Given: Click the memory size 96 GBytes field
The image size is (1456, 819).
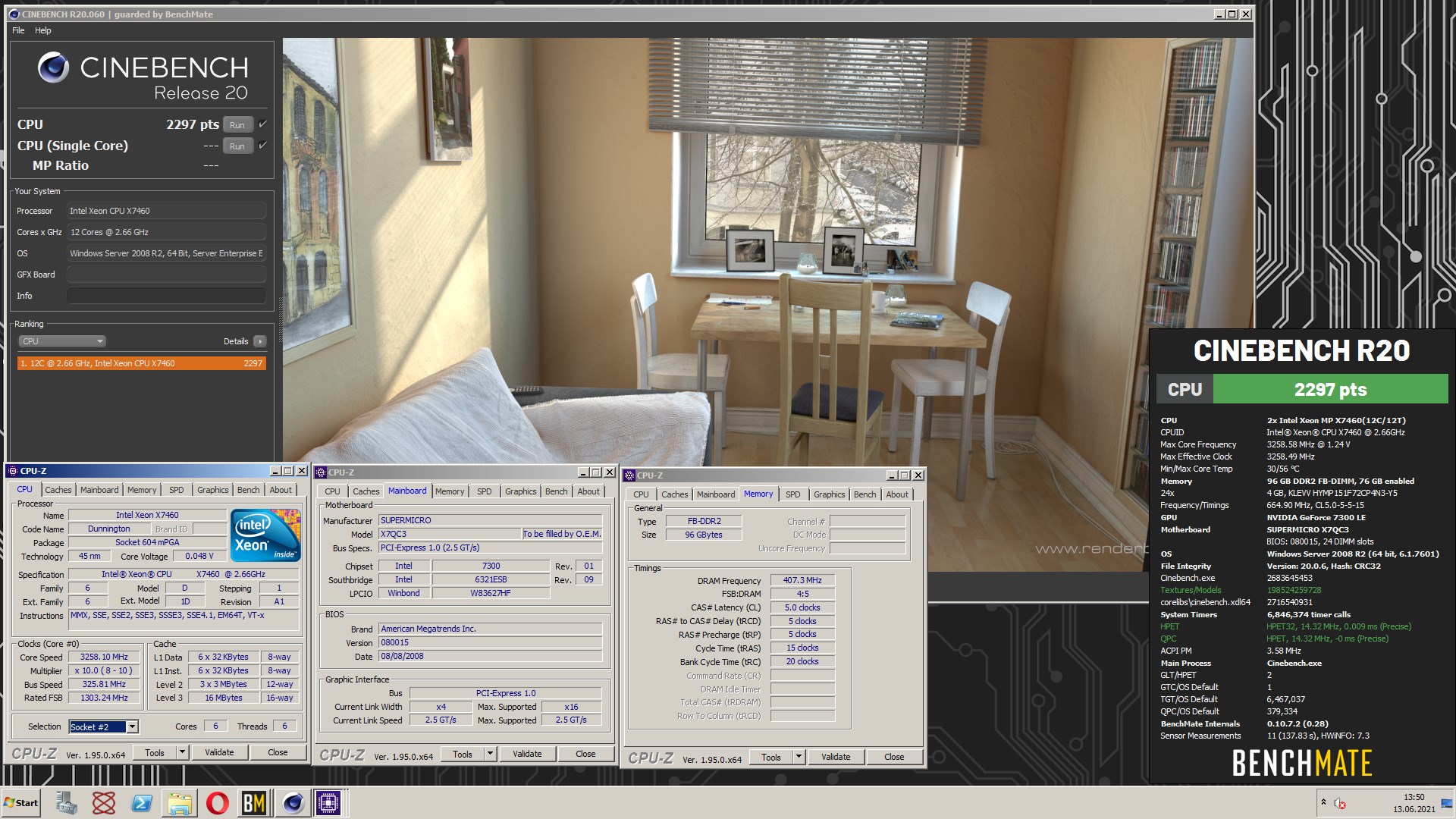Looking at the screenshot, I should 704,535.
